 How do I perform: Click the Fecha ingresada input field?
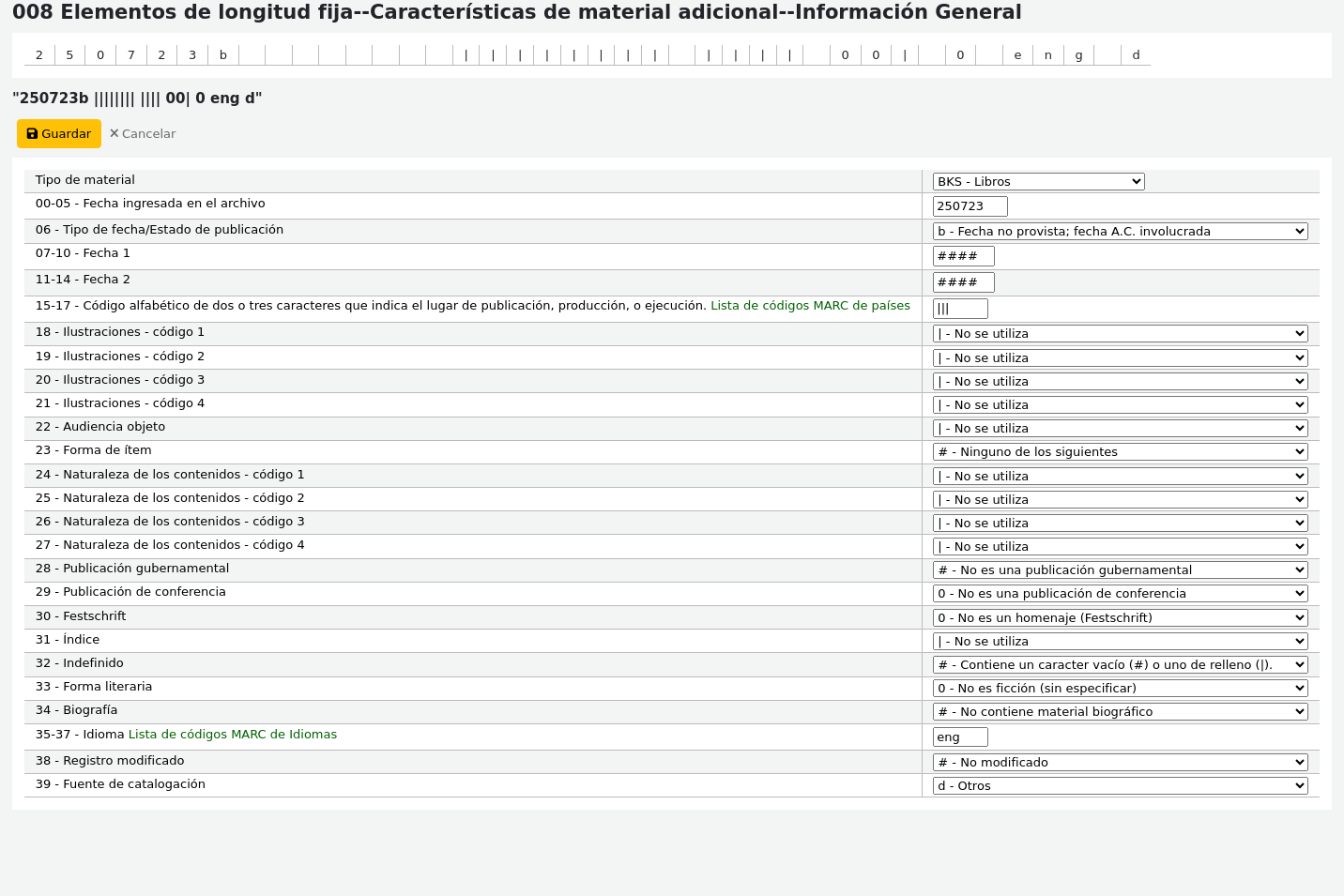tap(970, 206)
